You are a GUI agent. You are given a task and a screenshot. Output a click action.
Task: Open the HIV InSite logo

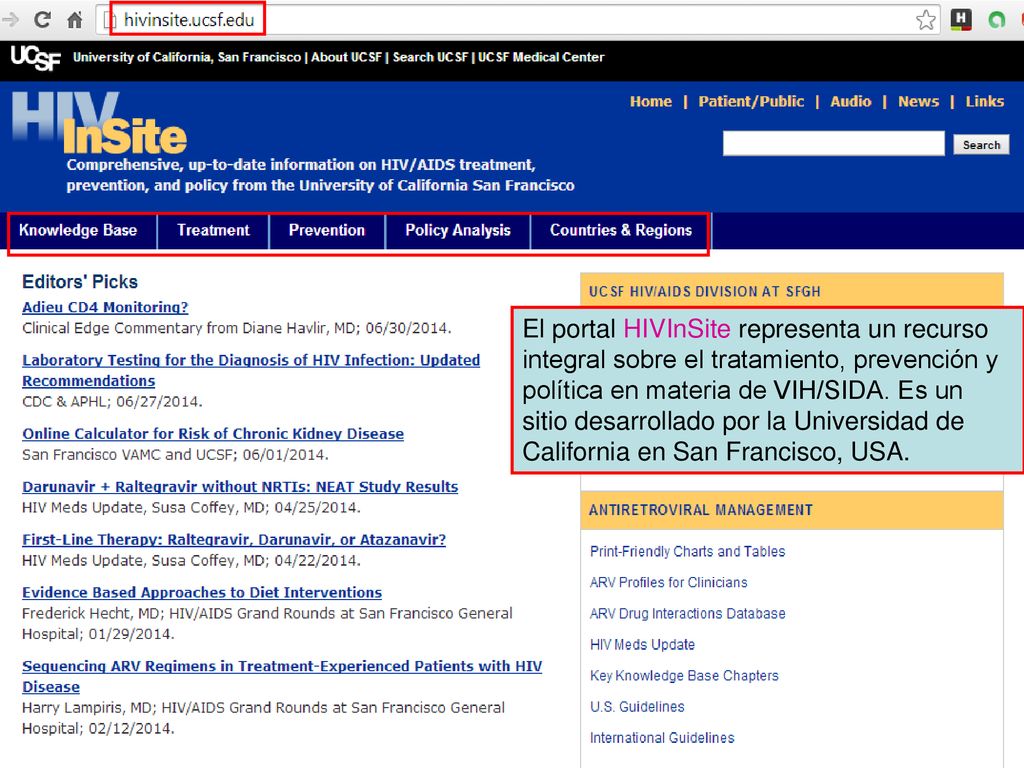click(x=99, y=124)
